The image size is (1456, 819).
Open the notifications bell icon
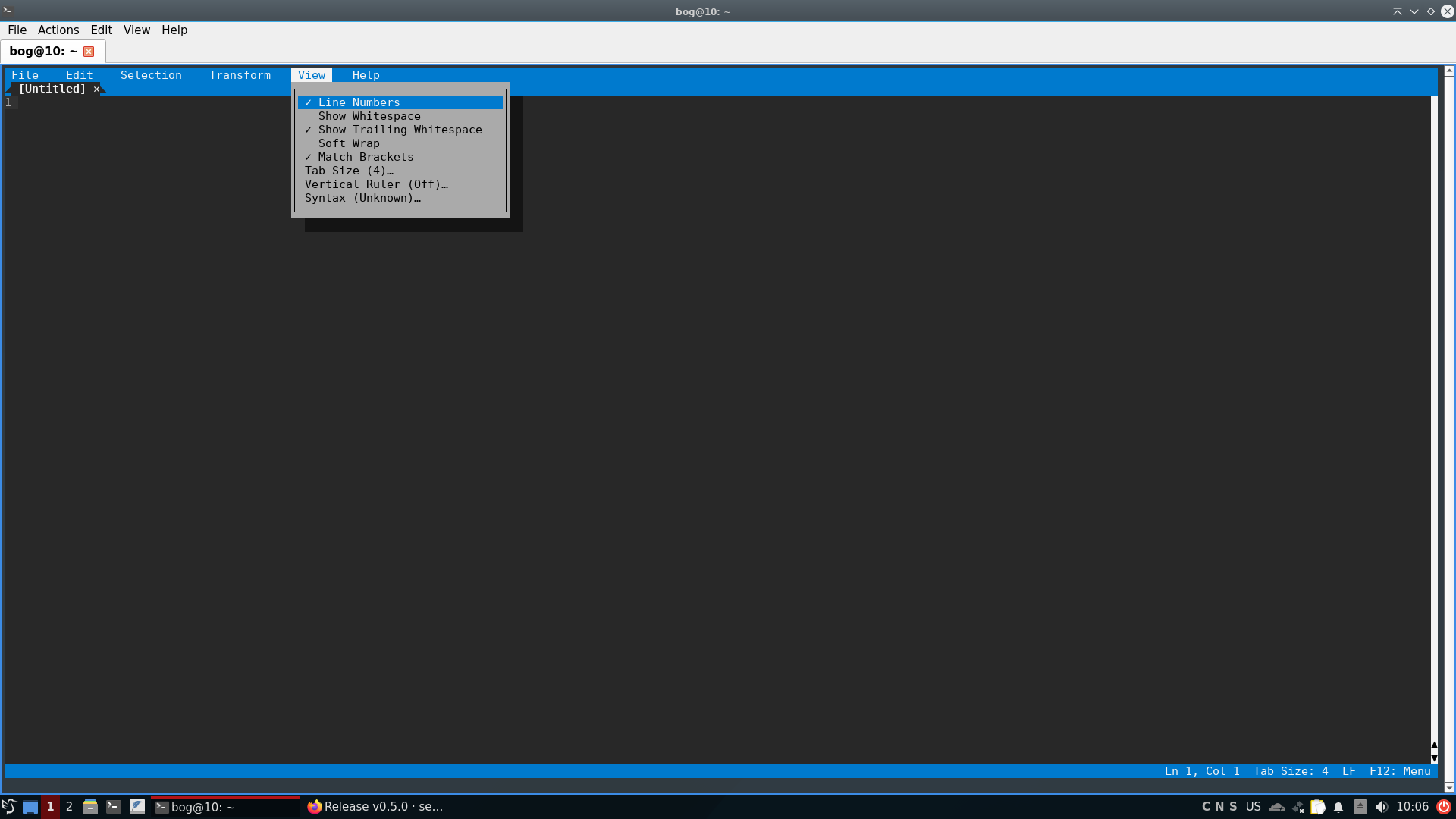click(x=1338, y=807)
